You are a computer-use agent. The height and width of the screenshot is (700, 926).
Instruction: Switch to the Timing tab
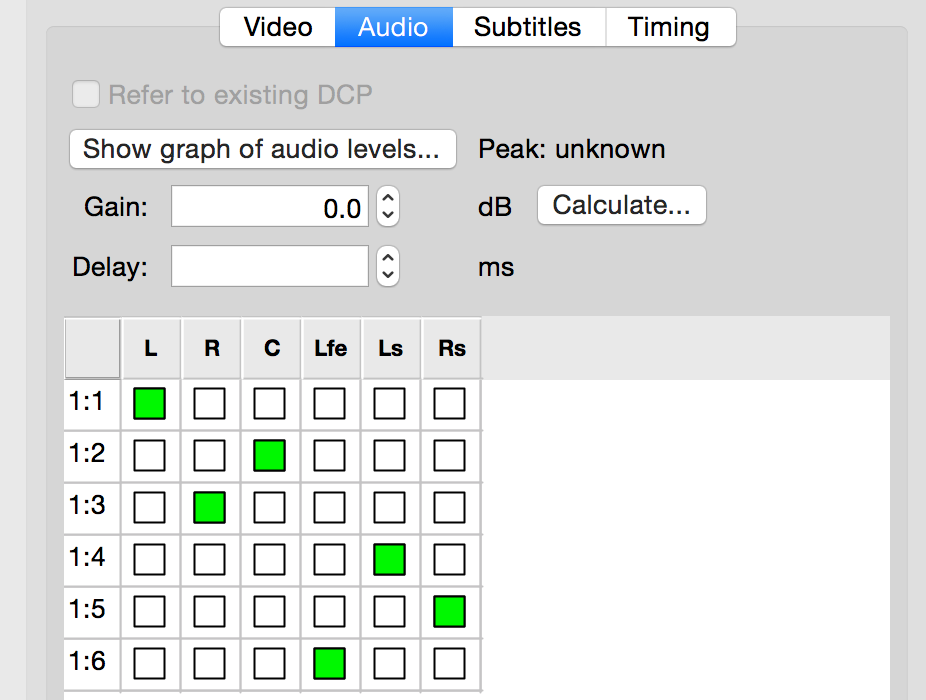click(669, 27)
